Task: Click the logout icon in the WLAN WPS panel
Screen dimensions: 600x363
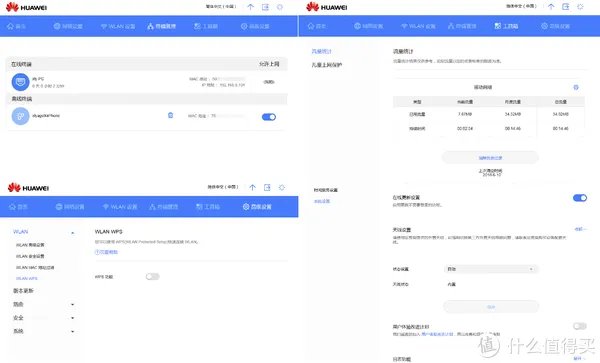Action: 267,187
